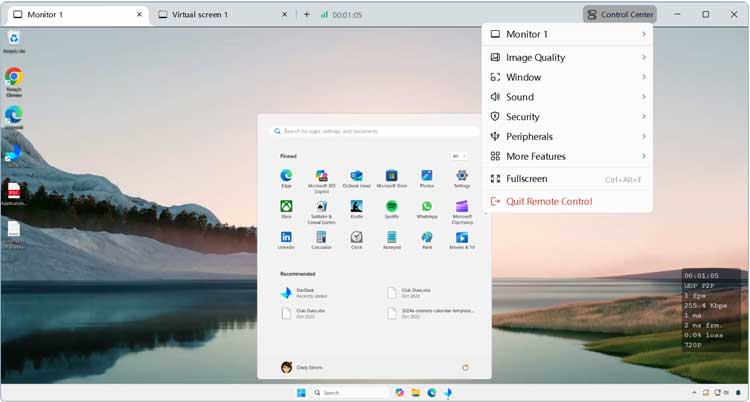750x402 pixels.
Task: Launch Movies & TV
Action: [x=462, y=240]
